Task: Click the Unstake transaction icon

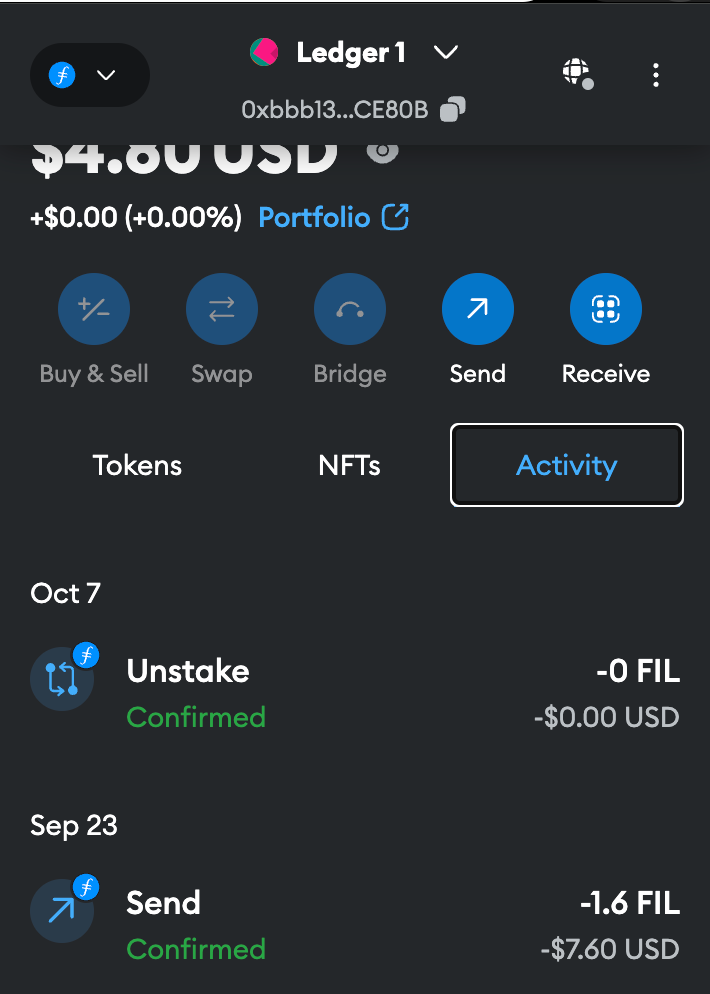Action: pos(62,678)
